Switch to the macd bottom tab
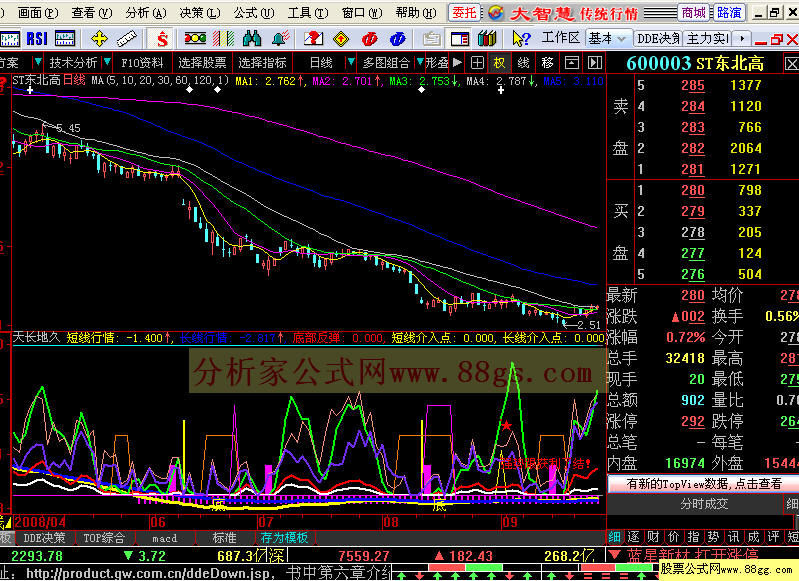This screenshot has width=799, height=581. 165,538
